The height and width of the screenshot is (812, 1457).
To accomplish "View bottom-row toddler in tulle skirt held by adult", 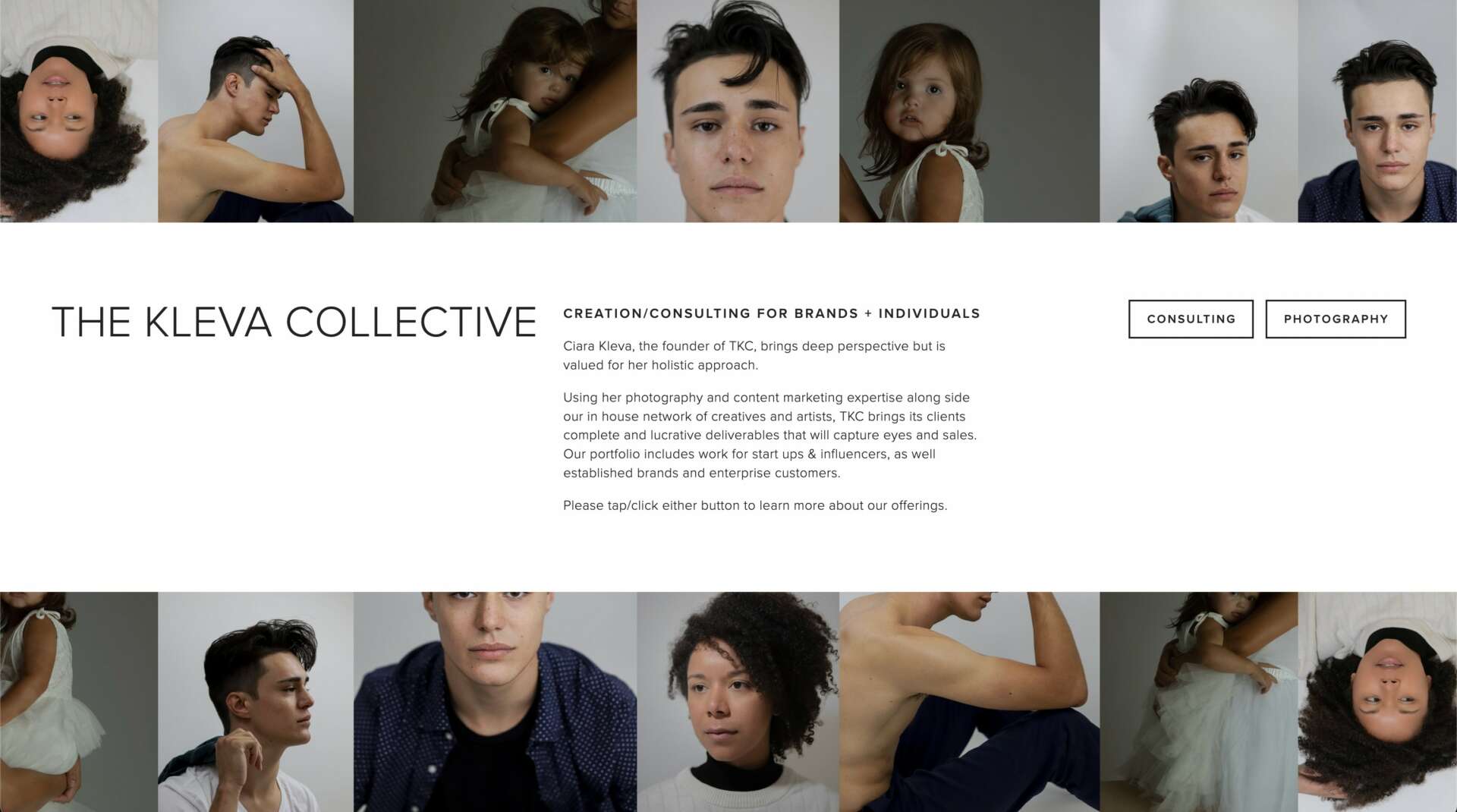I will point(1198,702).
